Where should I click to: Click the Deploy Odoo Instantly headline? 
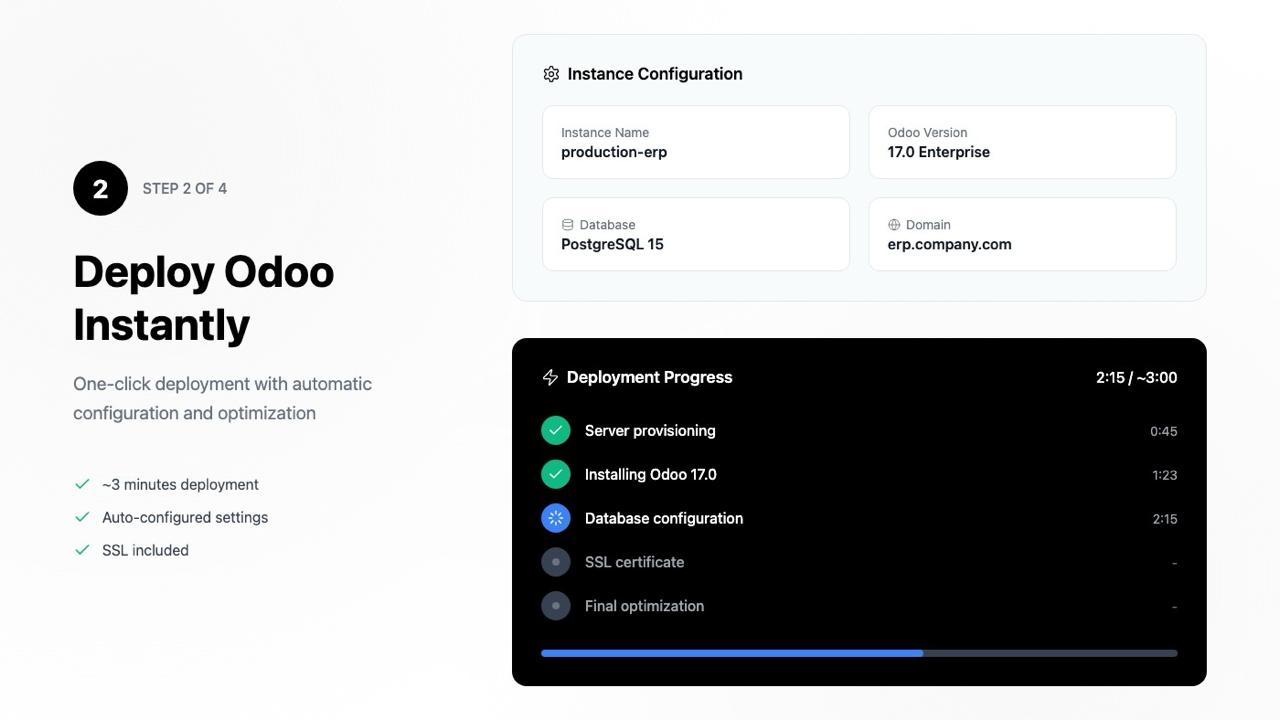(204, 298)
